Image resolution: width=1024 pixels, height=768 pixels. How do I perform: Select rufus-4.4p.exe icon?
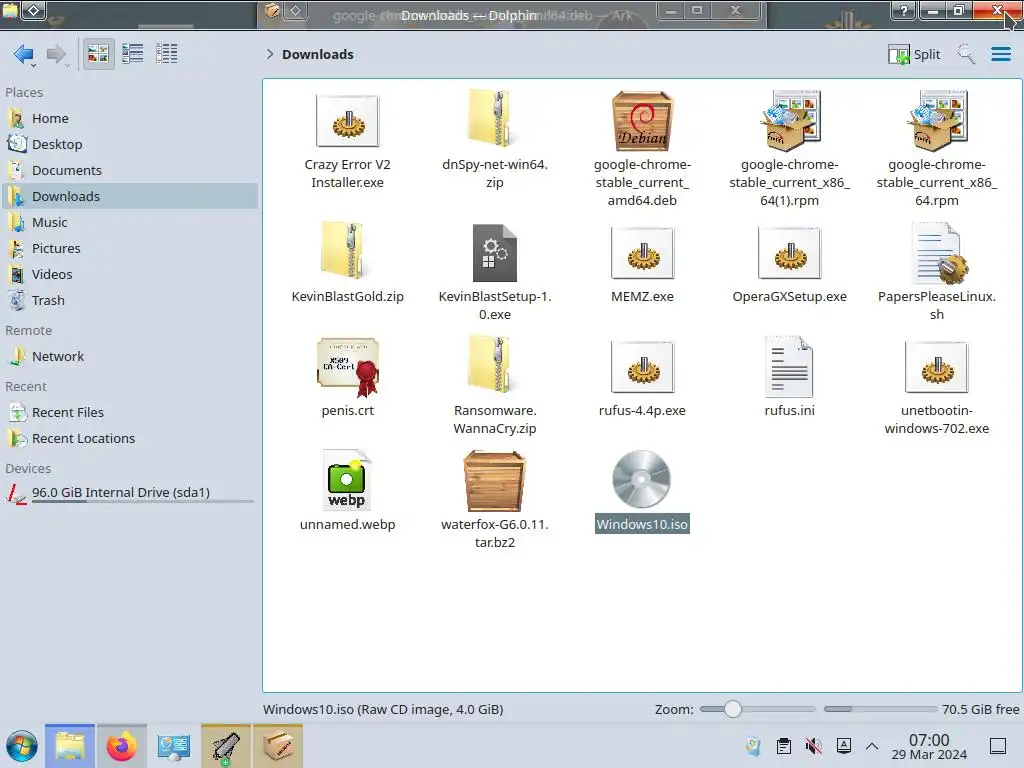tap(642, 367)
